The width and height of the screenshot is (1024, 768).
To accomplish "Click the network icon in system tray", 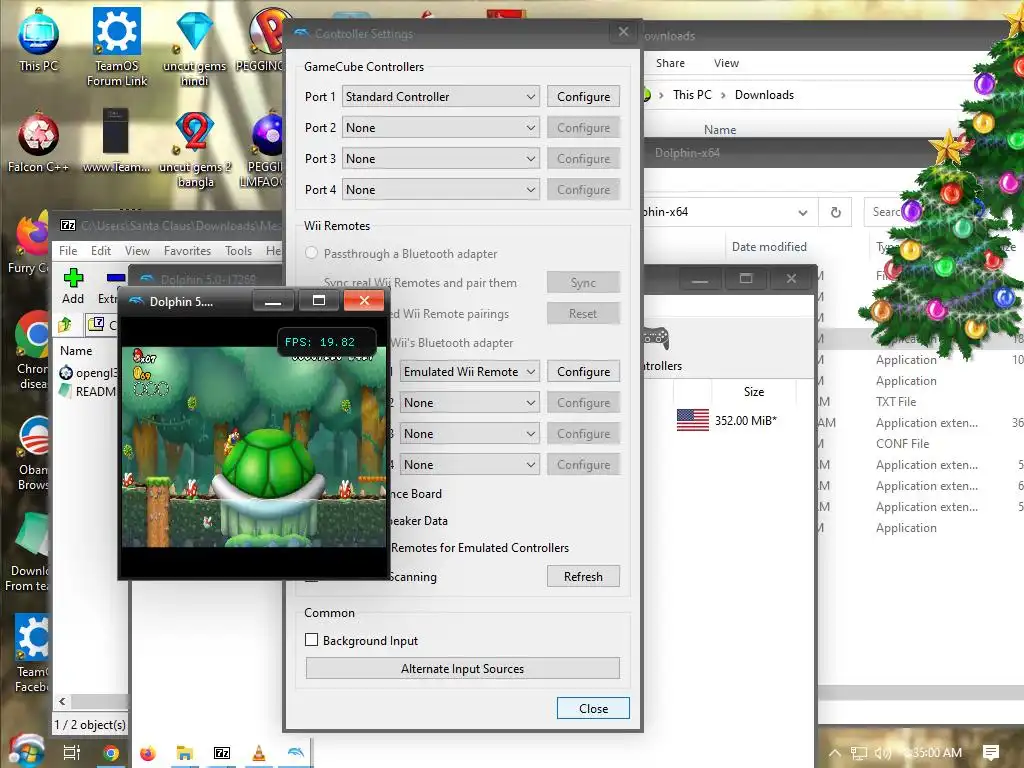I will (x=859, y=753).
